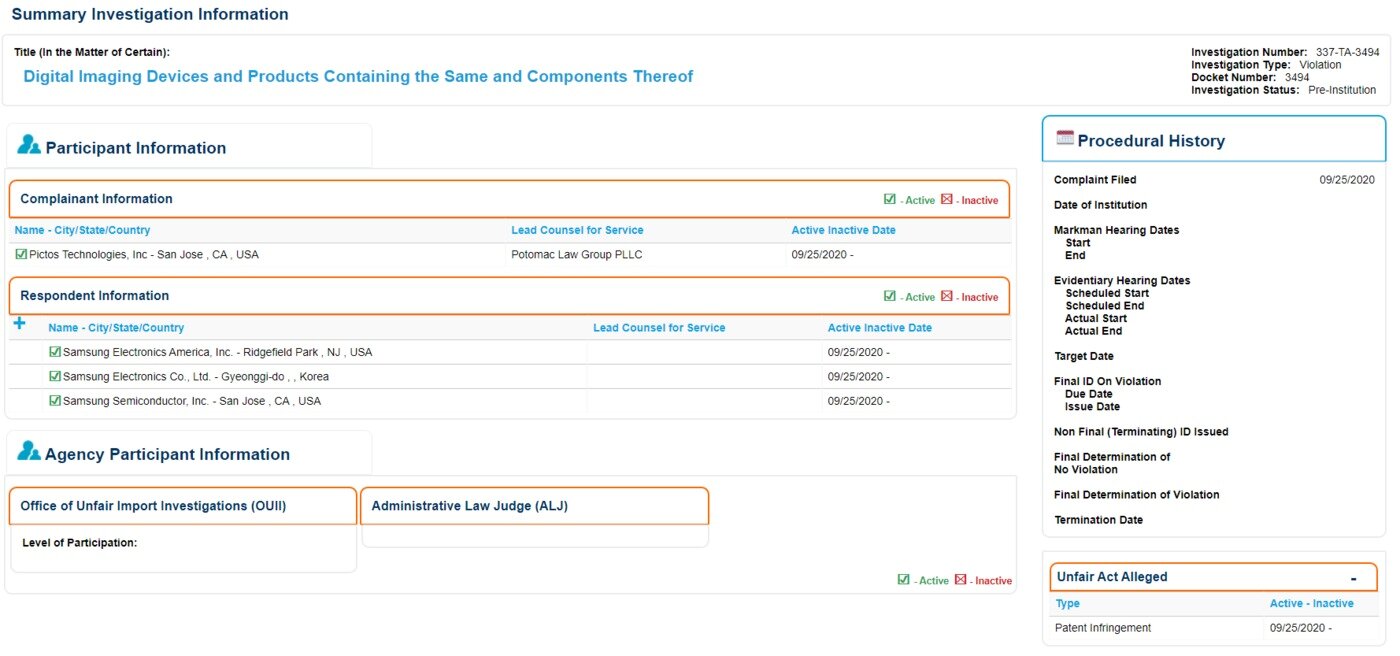
Task: Open the Complainant Information section header
Action: [x=509, y=199]
